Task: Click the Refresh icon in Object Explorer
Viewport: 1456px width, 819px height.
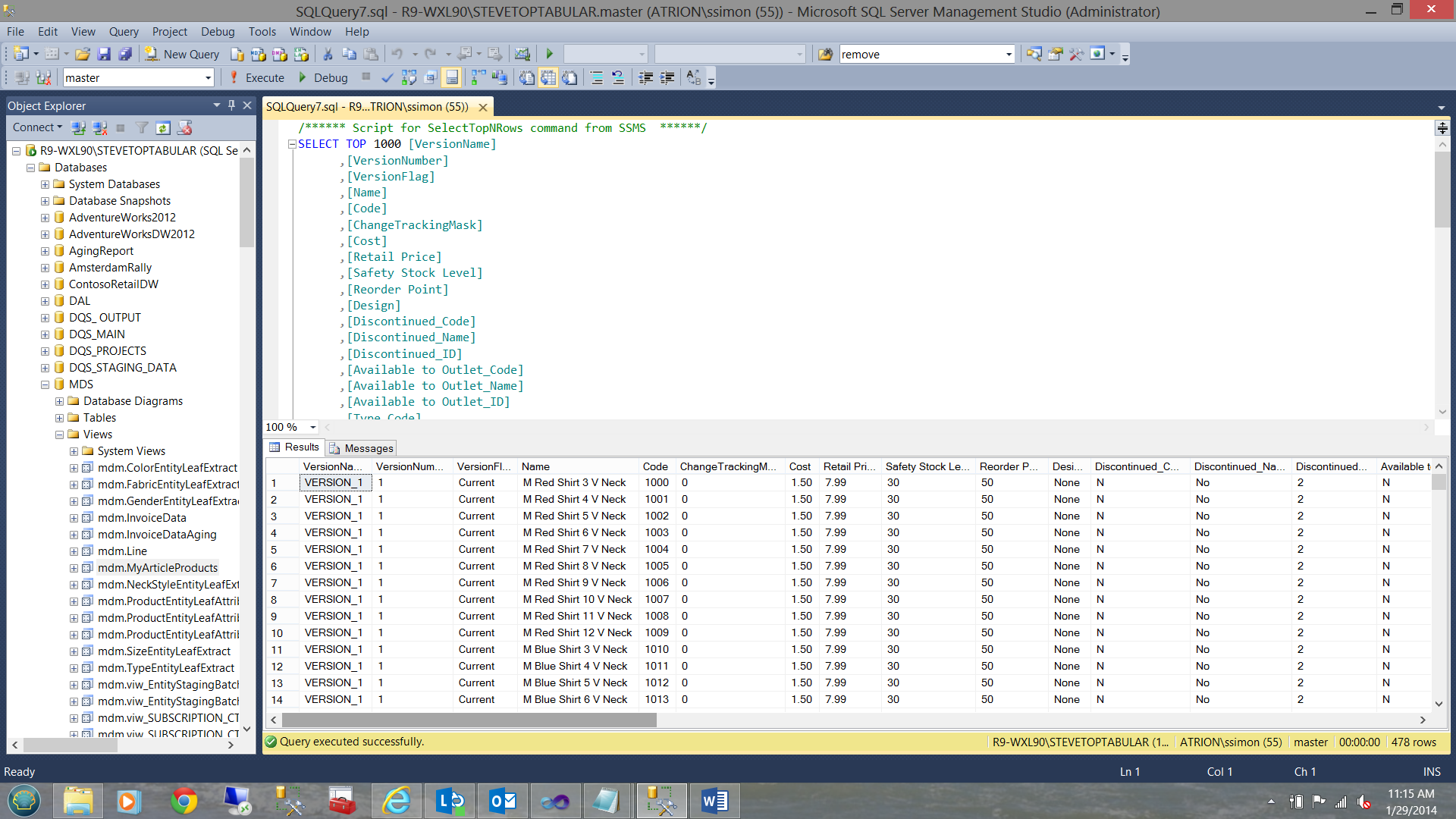Action: tap(163, 128)
